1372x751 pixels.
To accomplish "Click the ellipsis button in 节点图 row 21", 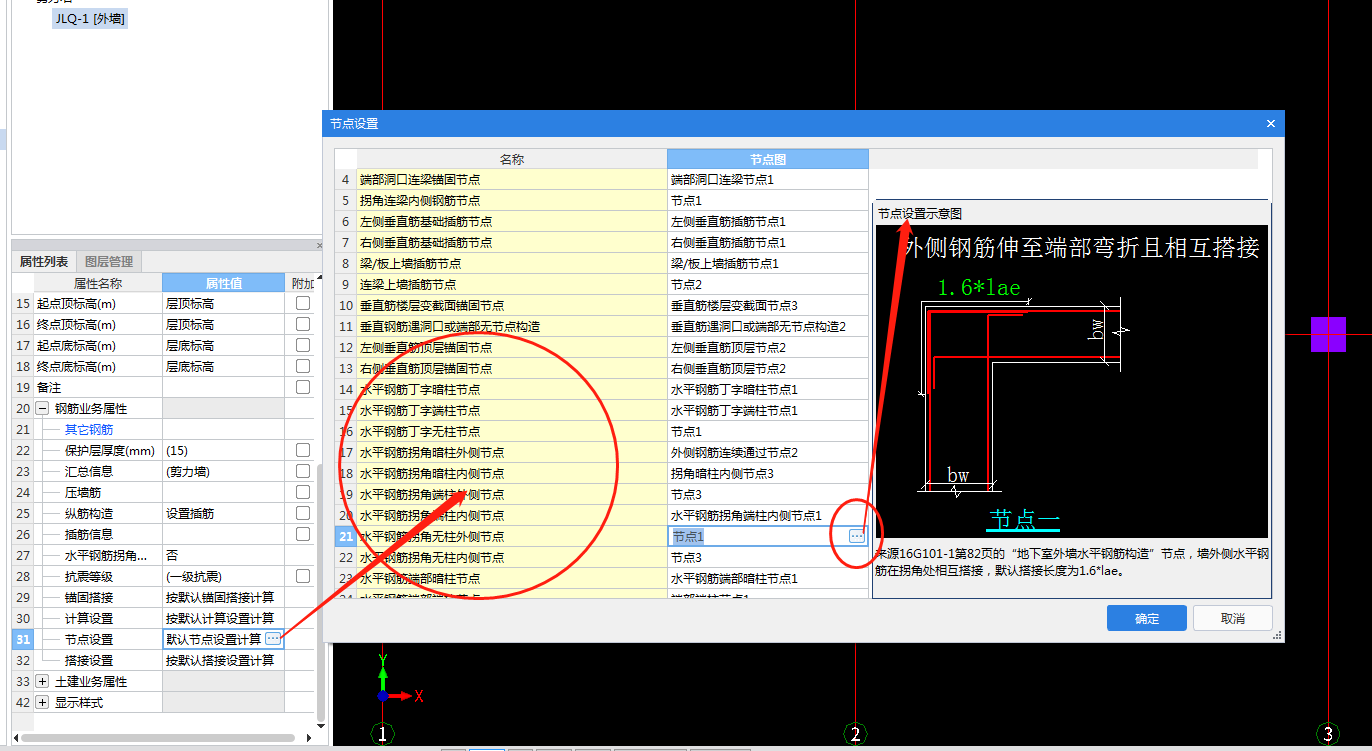I will pos(857,536).
